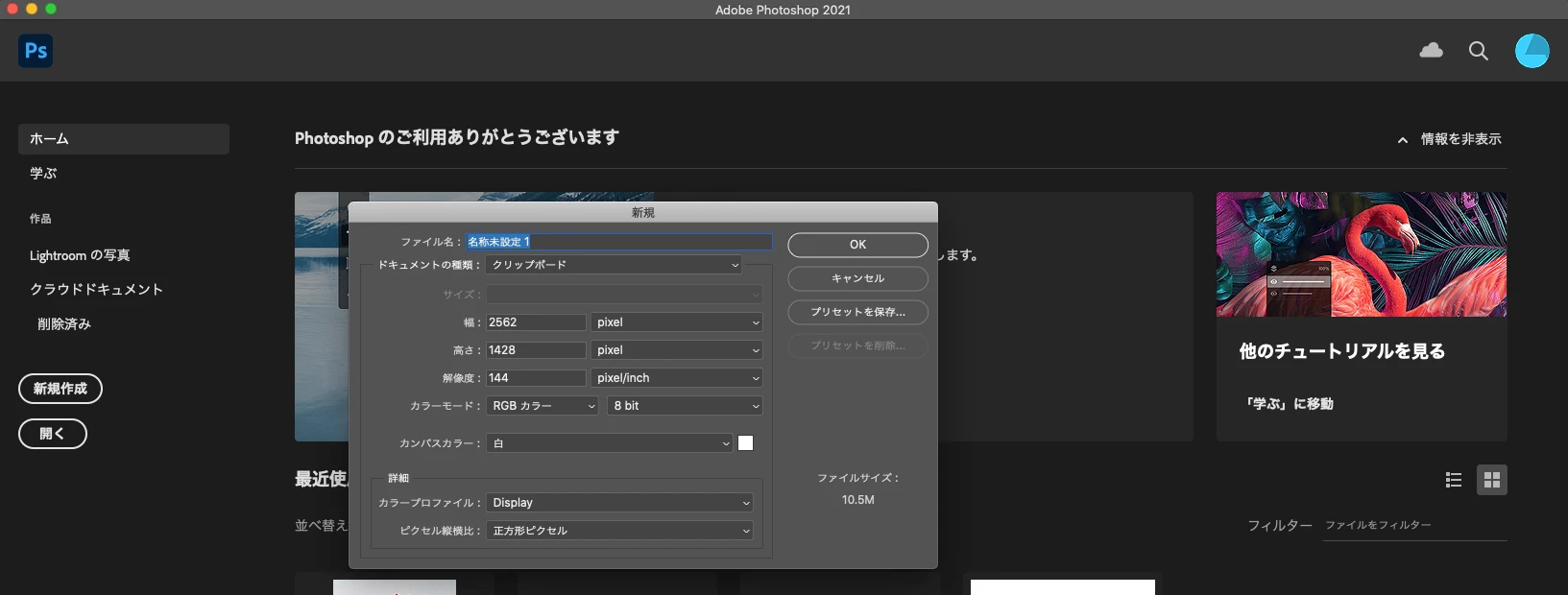Click the 新規作成 button

[x=60, y=389]
